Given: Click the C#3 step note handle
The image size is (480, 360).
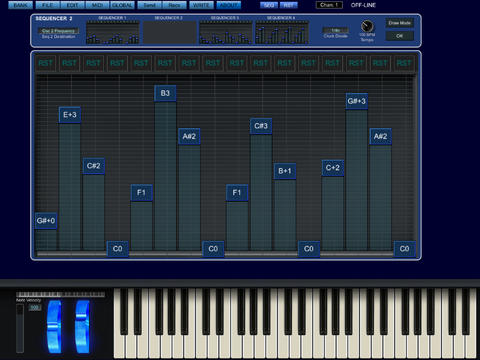Looking at the screenshot, I should (x=261, y=126).
